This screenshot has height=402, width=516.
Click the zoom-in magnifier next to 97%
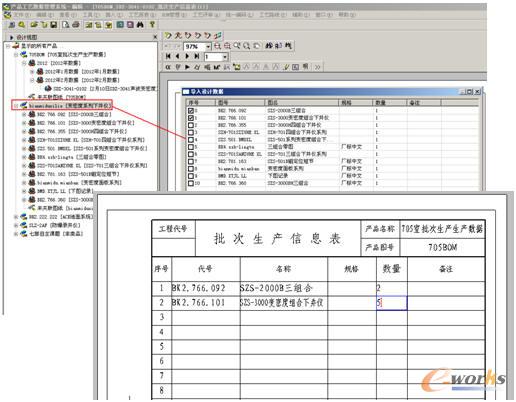tap(217, 46)
